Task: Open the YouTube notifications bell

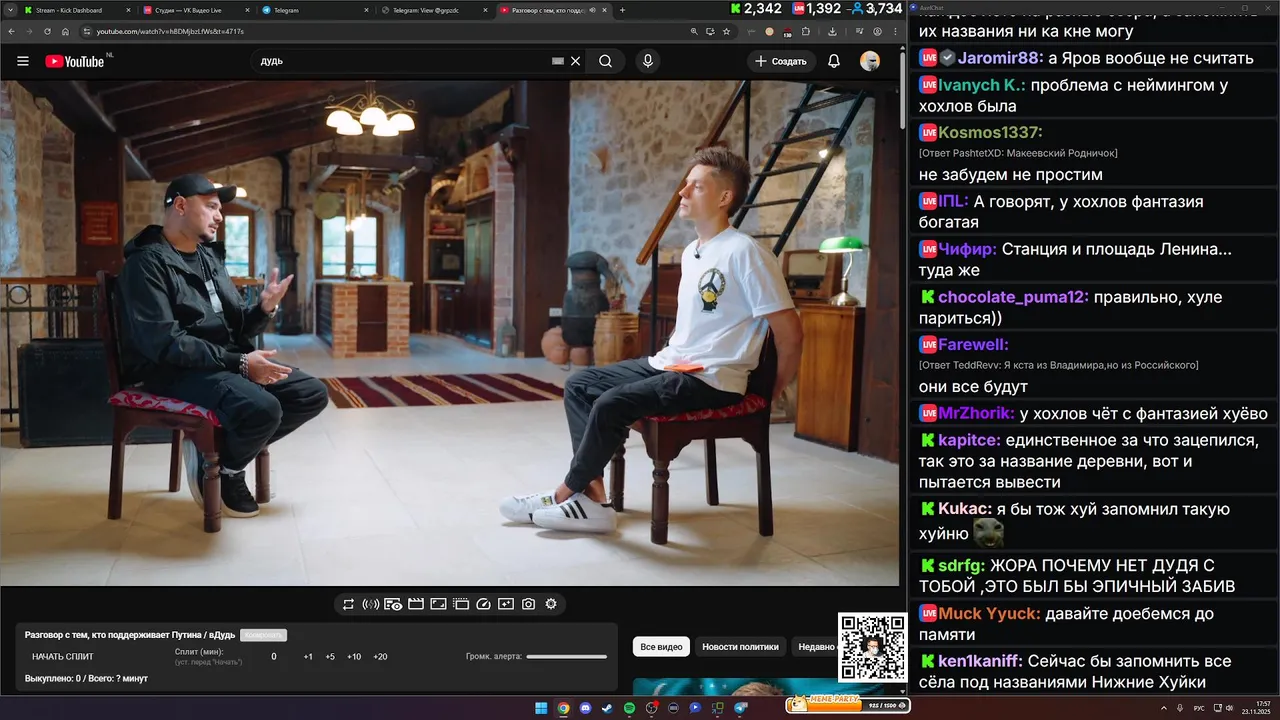Action: [x=833, y=61]
